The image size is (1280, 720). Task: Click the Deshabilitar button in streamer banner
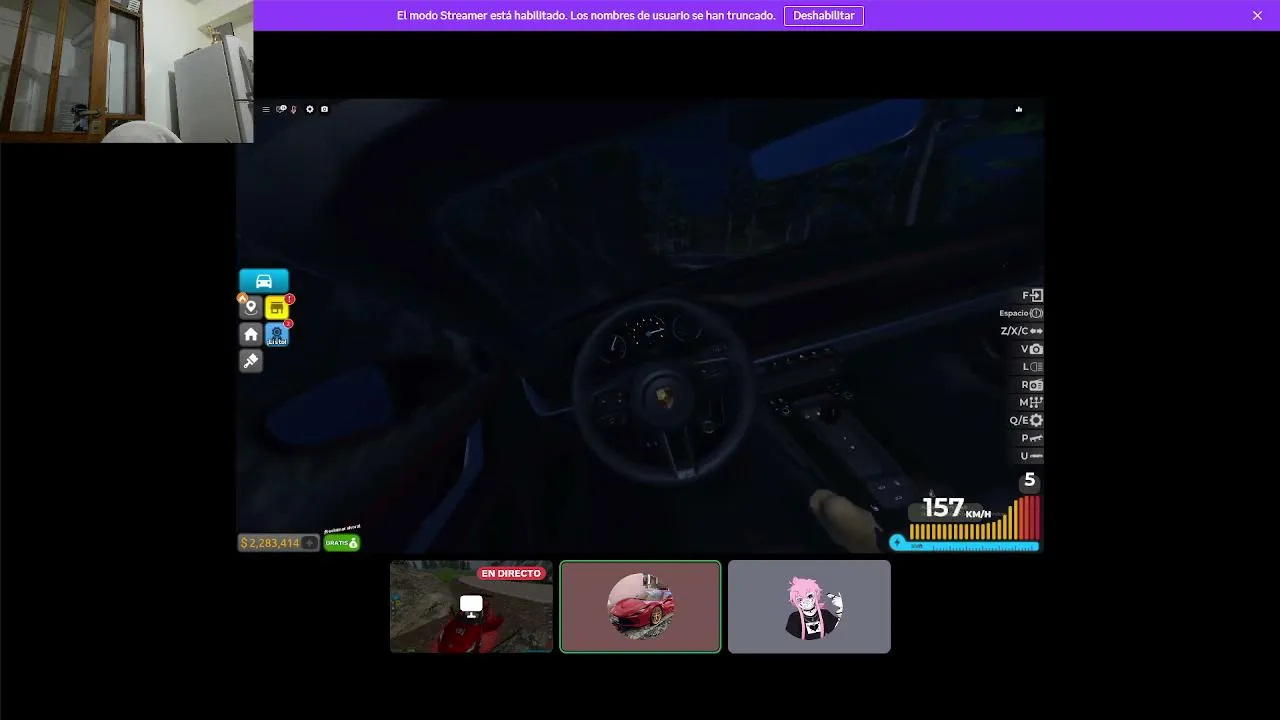(x=824, y=16)
